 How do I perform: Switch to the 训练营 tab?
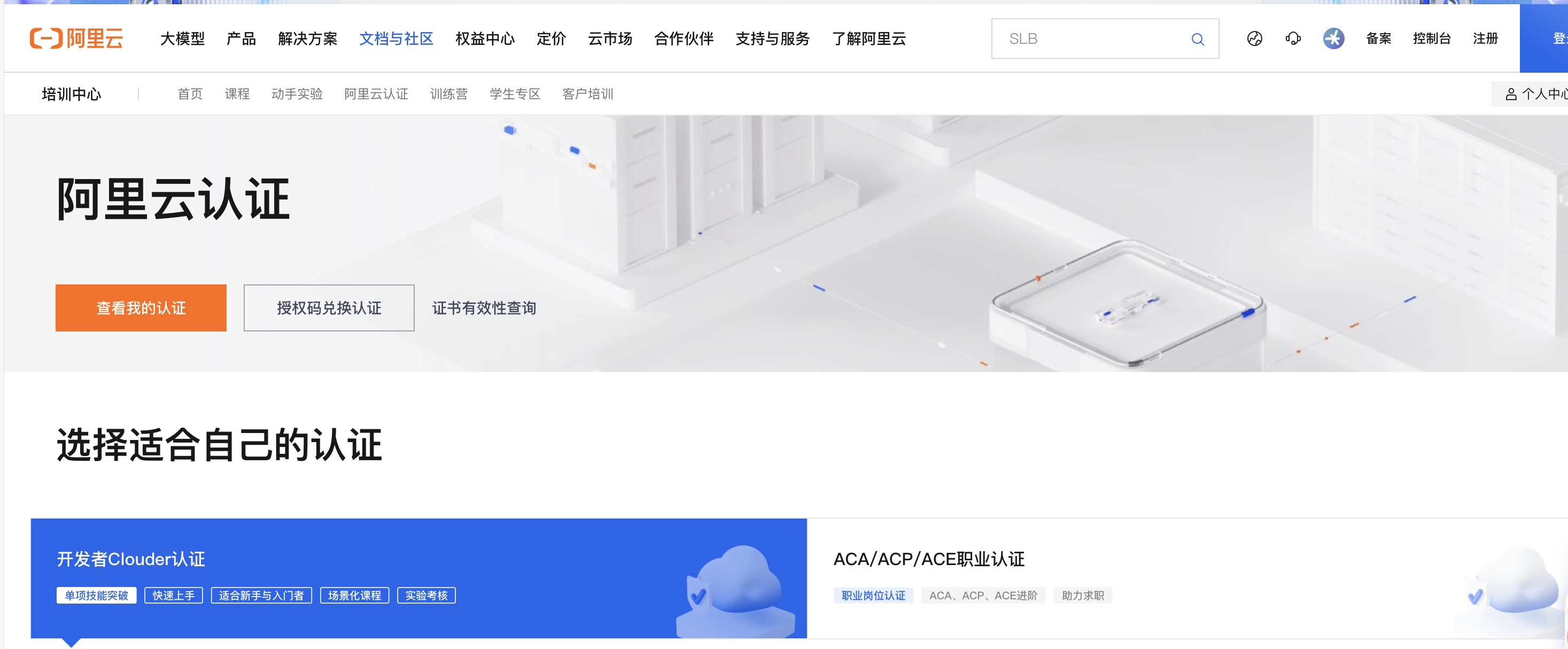tap(448, 95)
